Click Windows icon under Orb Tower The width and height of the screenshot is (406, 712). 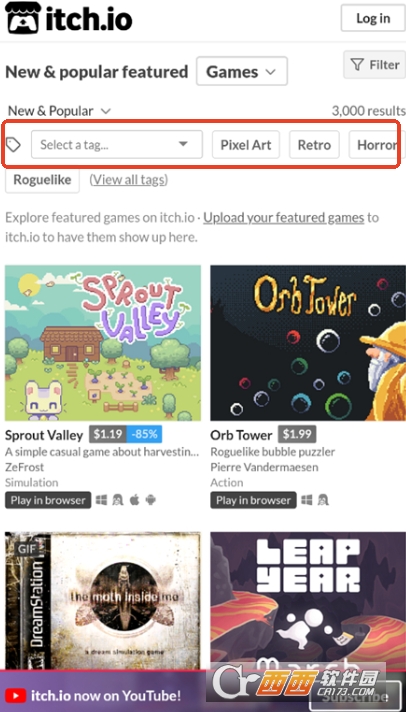coord(307,500)
